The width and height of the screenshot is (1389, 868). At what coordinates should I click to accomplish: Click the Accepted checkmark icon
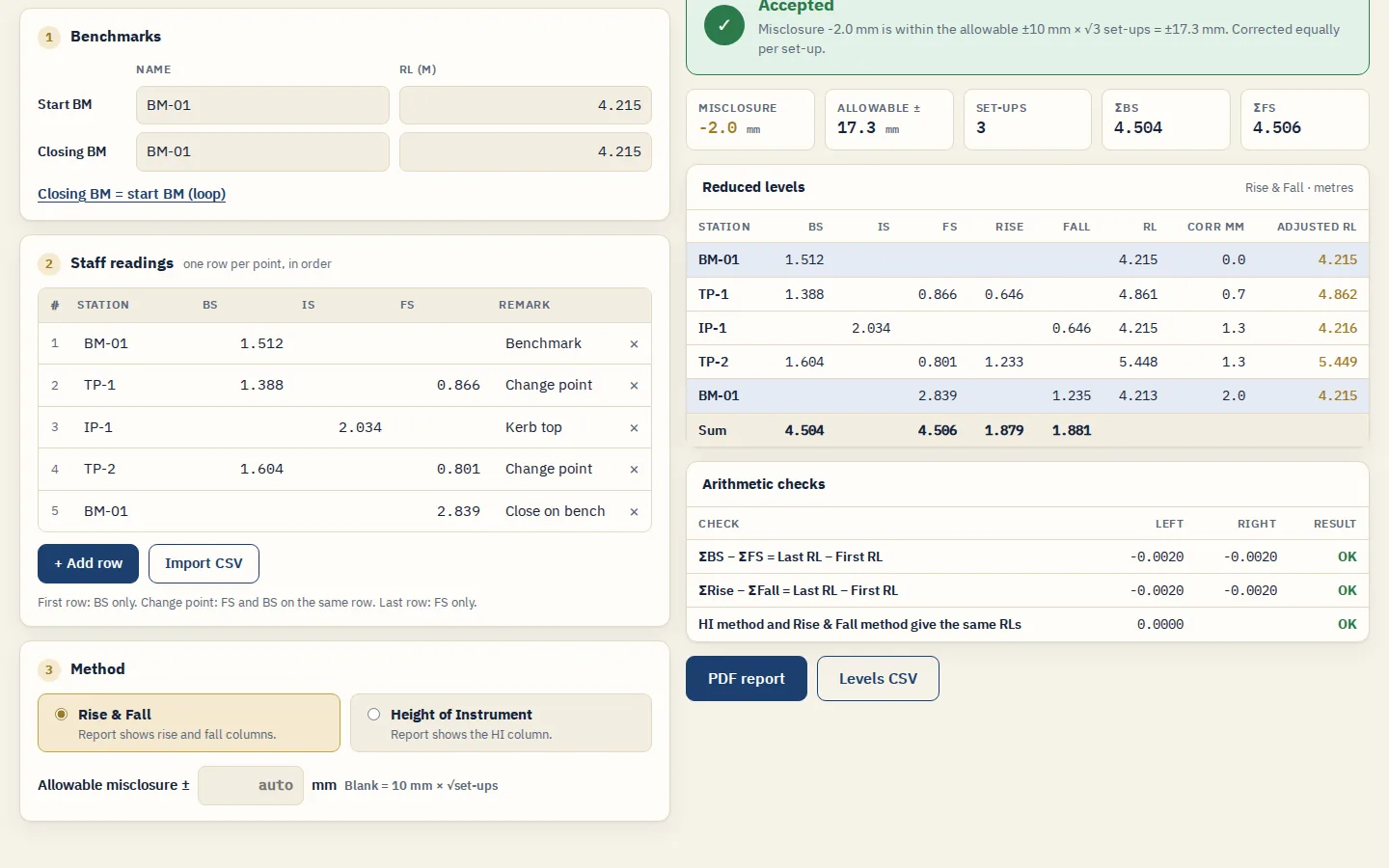pyautogui.click(x=724, y=25)
